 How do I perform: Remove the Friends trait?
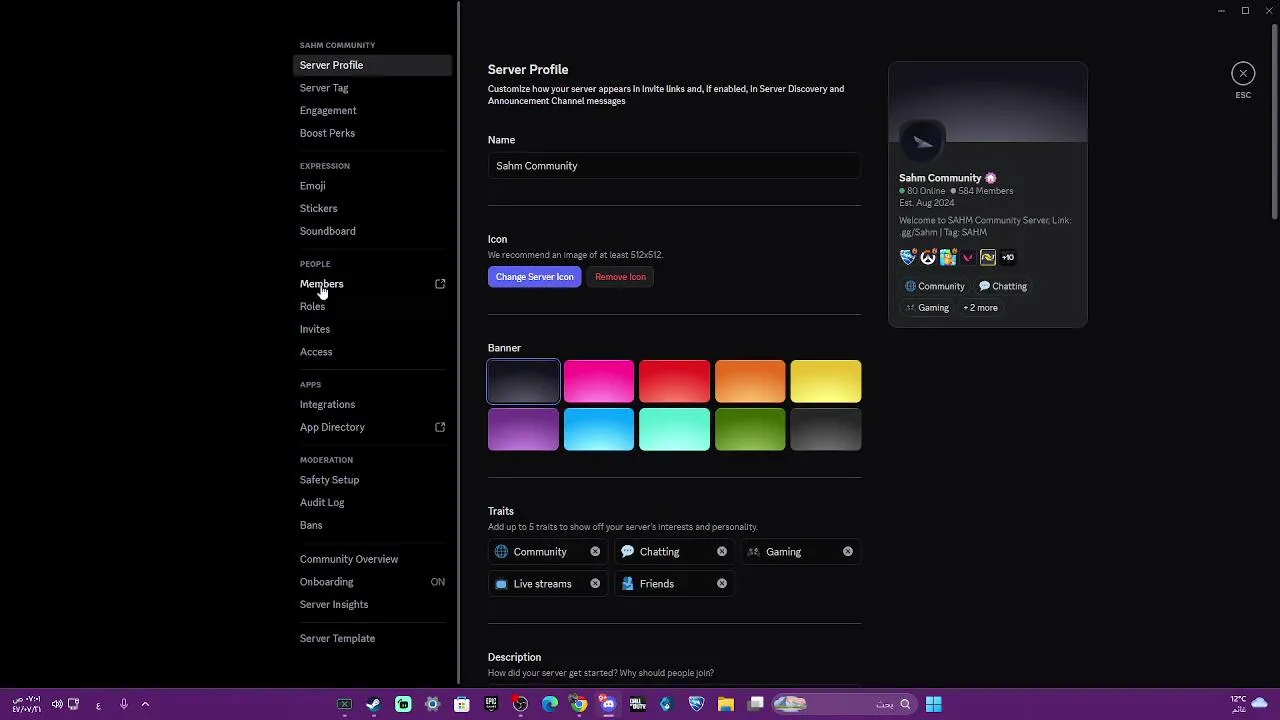tap(722, 584)
